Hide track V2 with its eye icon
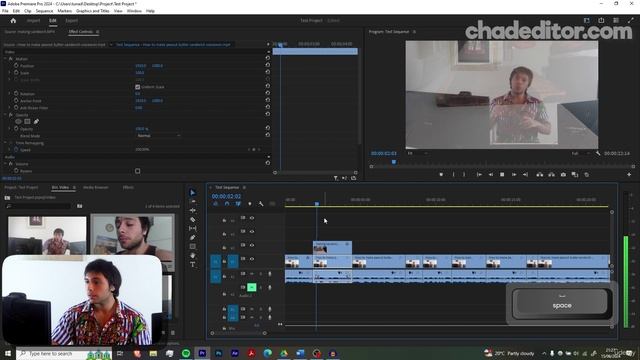 click(252, 245)
